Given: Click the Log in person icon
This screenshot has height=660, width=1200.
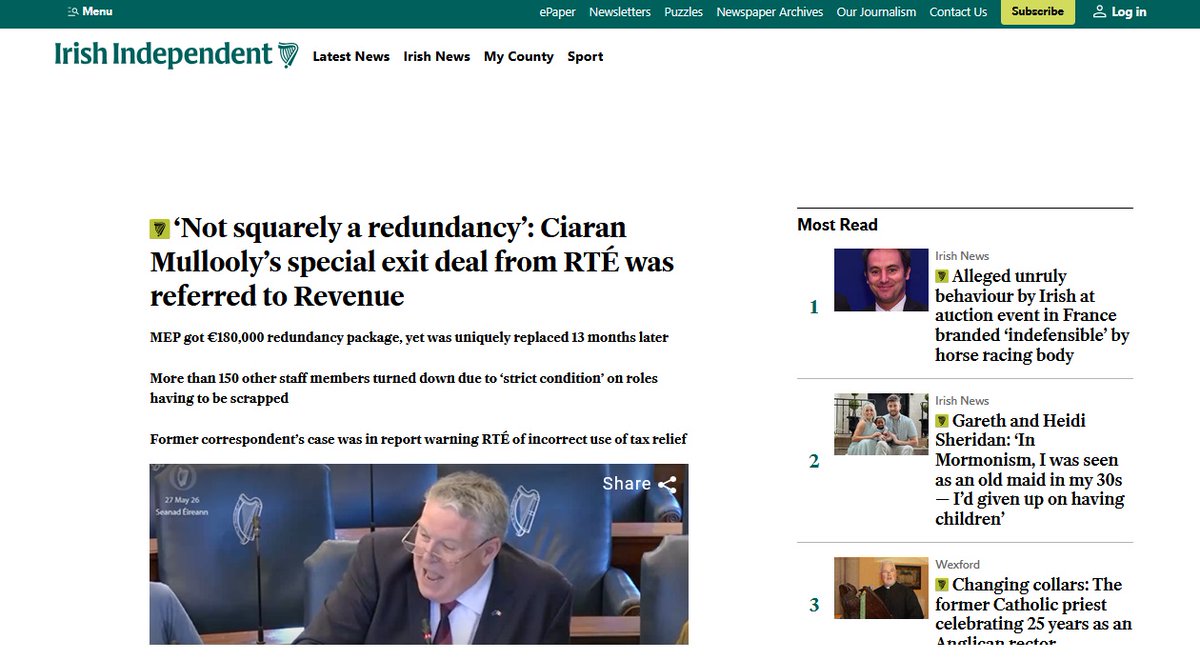Looking at the screenshot, I should click(1100, 12).
